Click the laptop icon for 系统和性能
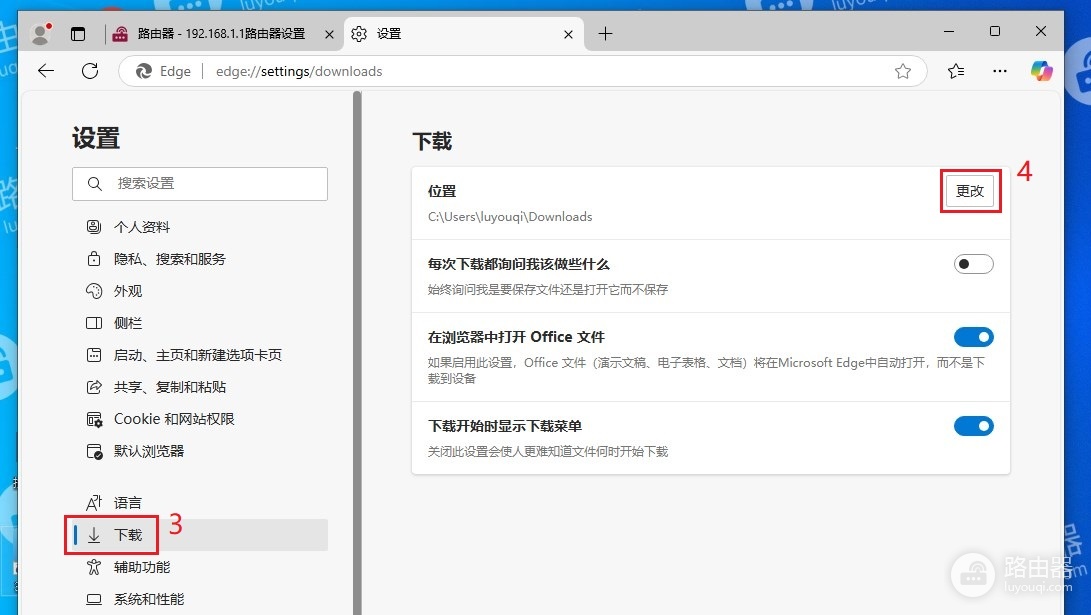This screenshot has width=1091, height=615. click(x=94, y=599)
